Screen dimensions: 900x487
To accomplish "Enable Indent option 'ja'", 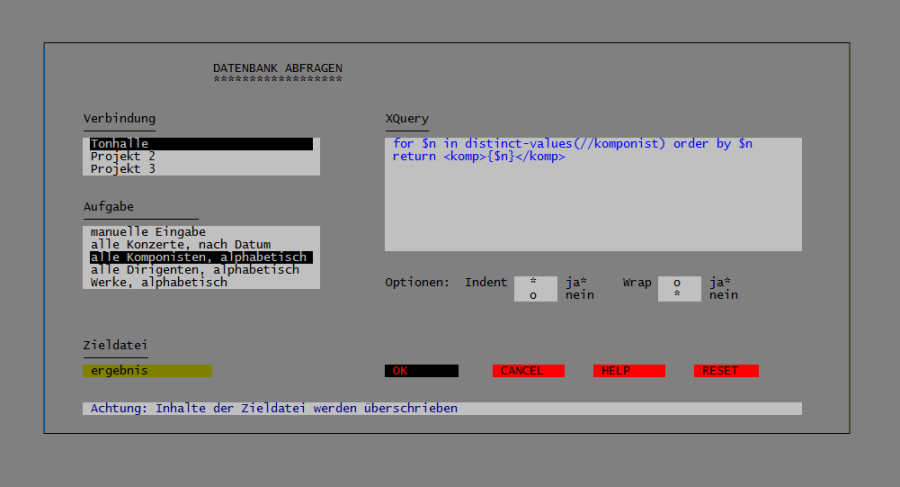I will pos(534,283).
